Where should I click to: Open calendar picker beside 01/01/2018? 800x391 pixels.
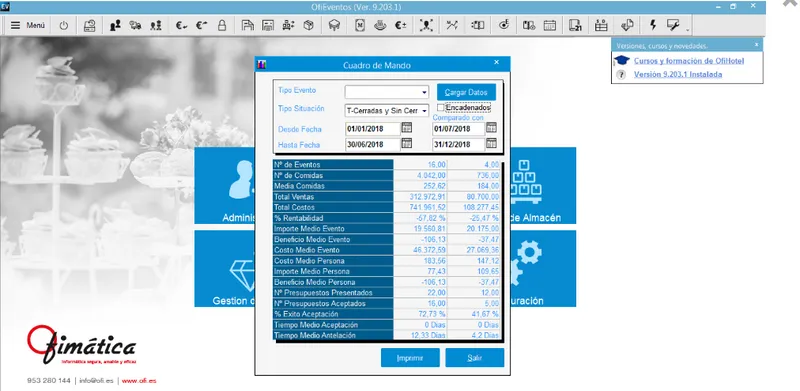click(x=407, y=128)
